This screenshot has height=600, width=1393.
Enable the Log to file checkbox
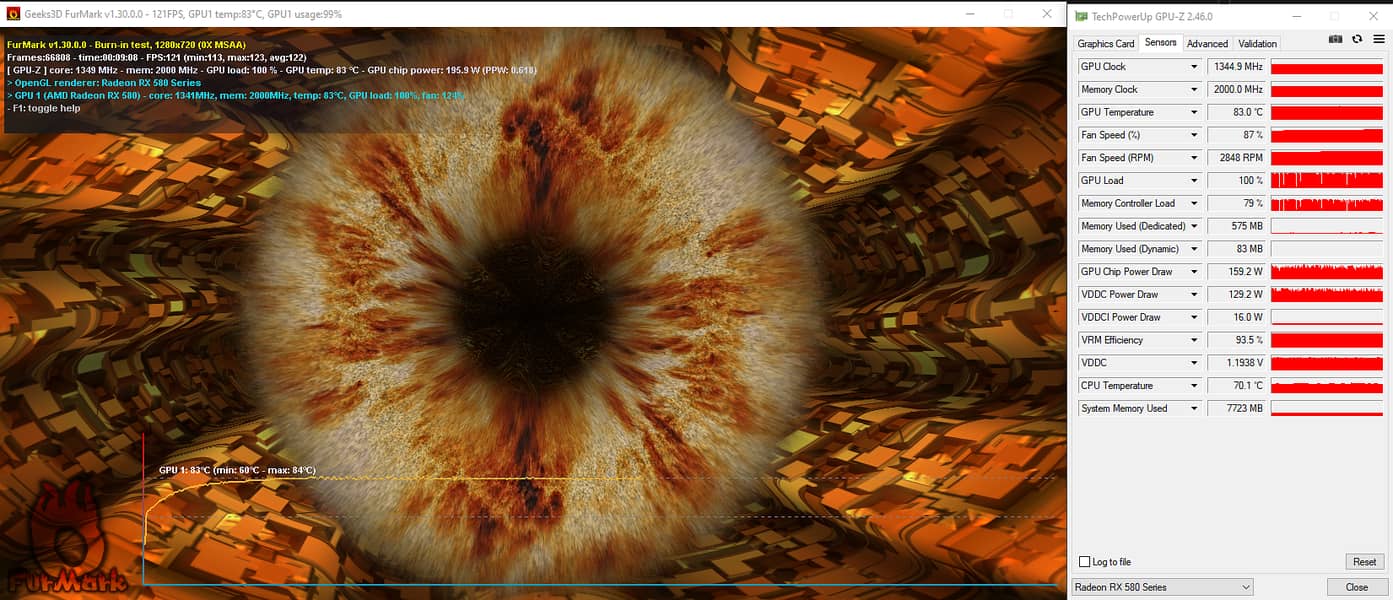click(x=1085, y=562)
